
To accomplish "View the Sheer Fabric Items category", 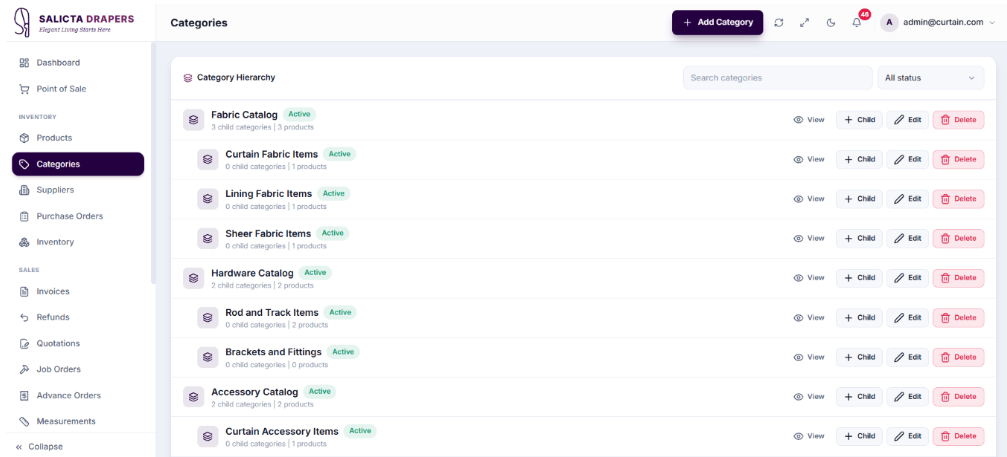I will pyautogui.click(x=809, y=238).
